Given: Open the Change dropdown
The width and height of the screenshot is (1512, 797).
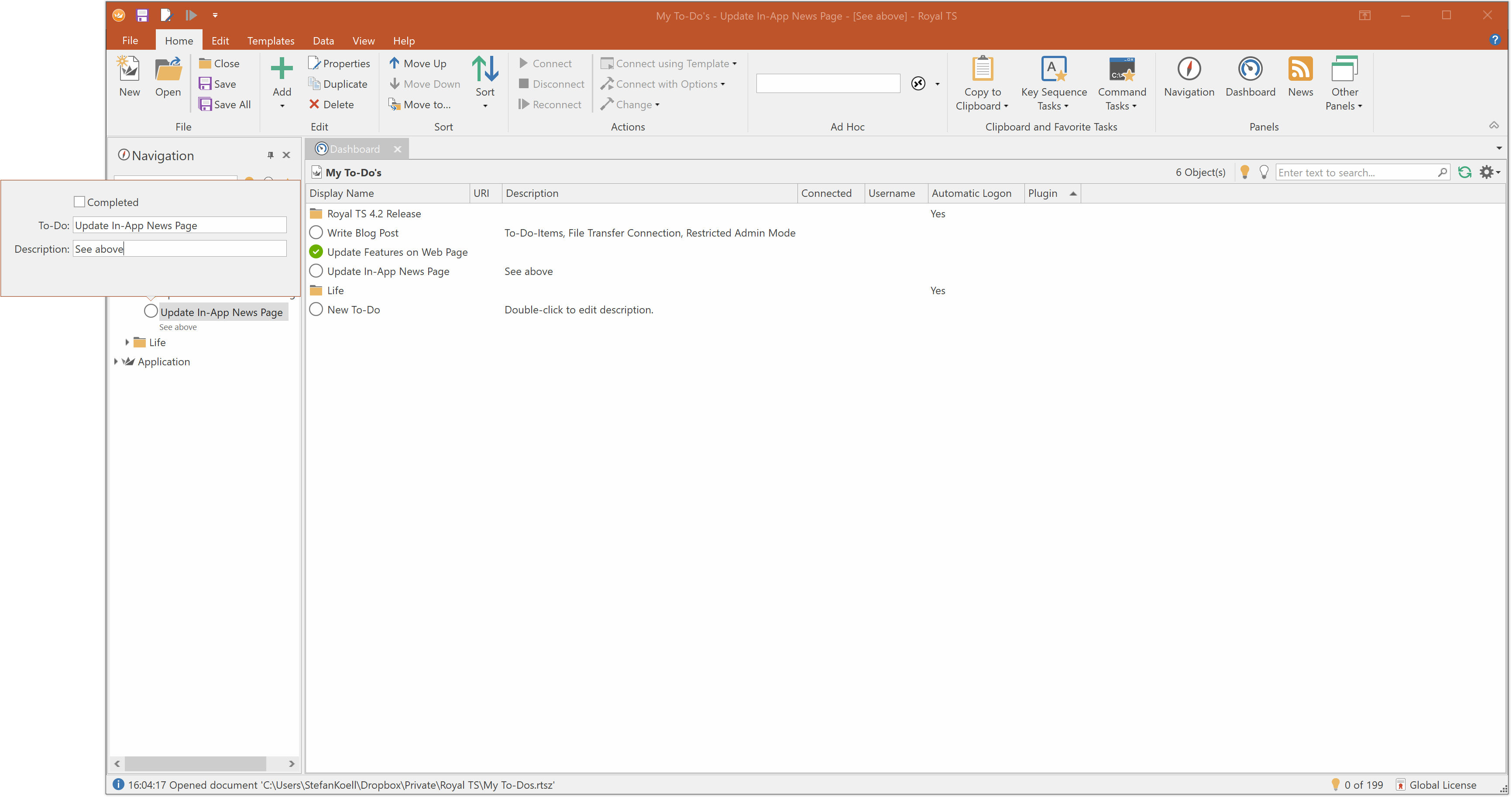Looking at the screenshot, I should click(657, 104).
